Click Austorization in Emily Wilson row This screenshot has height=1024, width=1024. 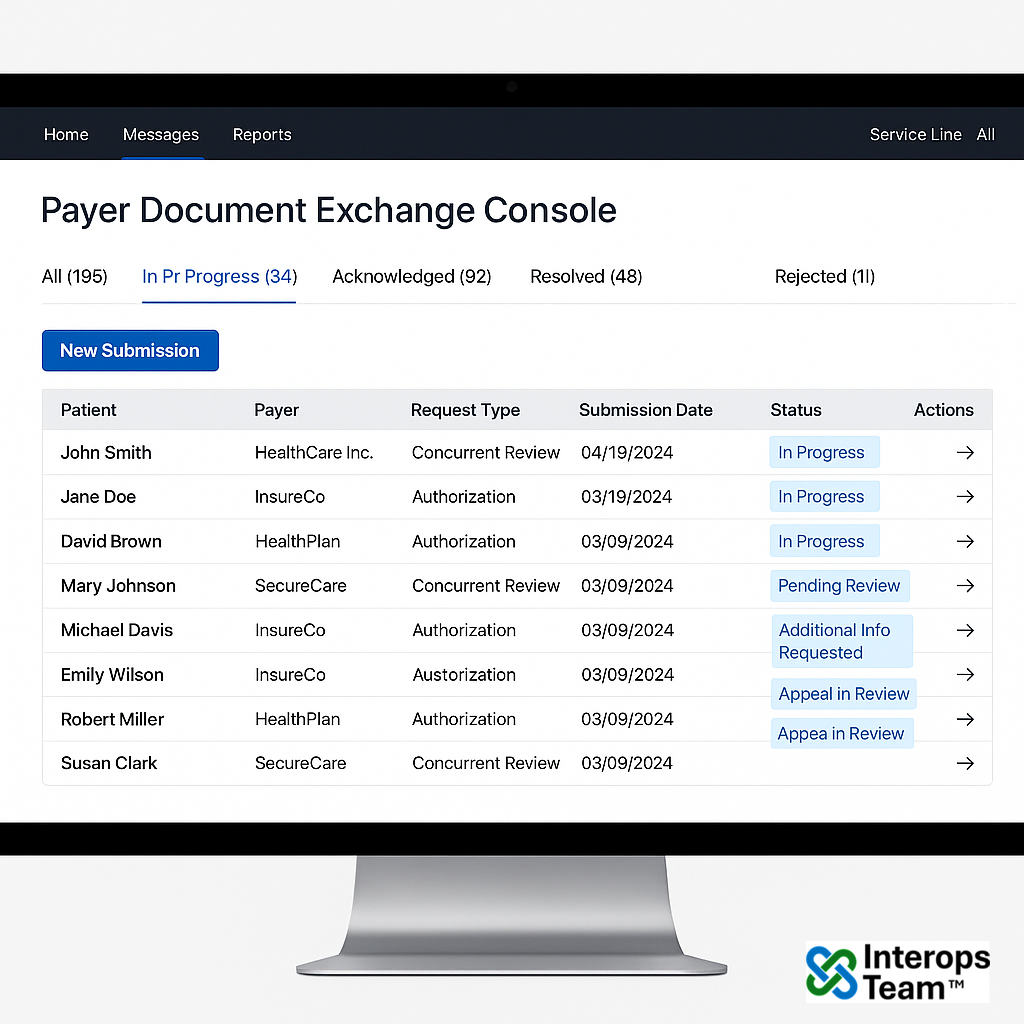coord(464,675)
